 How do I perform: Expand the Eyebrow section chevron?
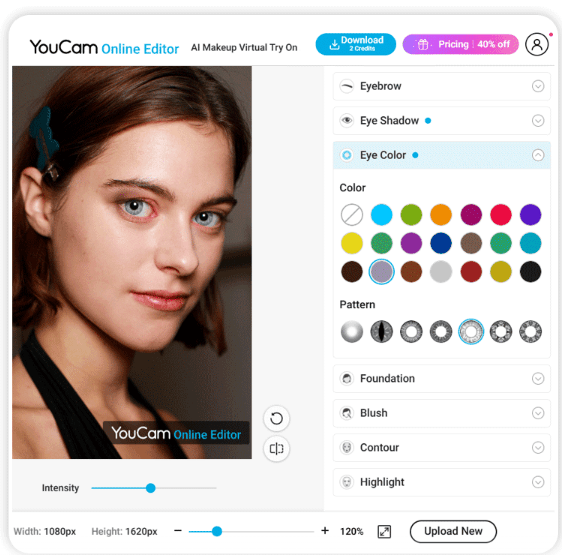pos(538,86)
